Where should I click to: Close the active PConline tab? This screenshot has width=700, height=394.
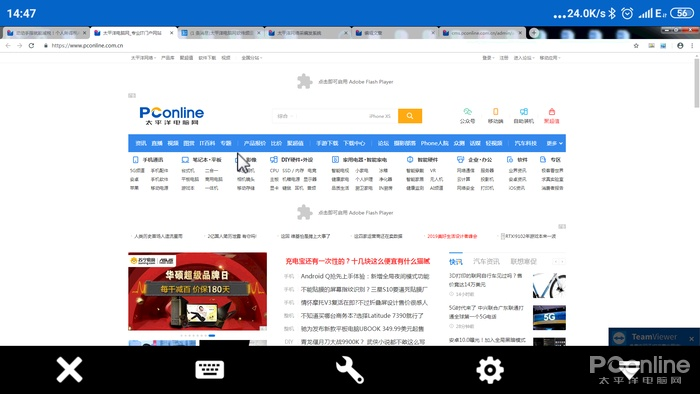171,33
